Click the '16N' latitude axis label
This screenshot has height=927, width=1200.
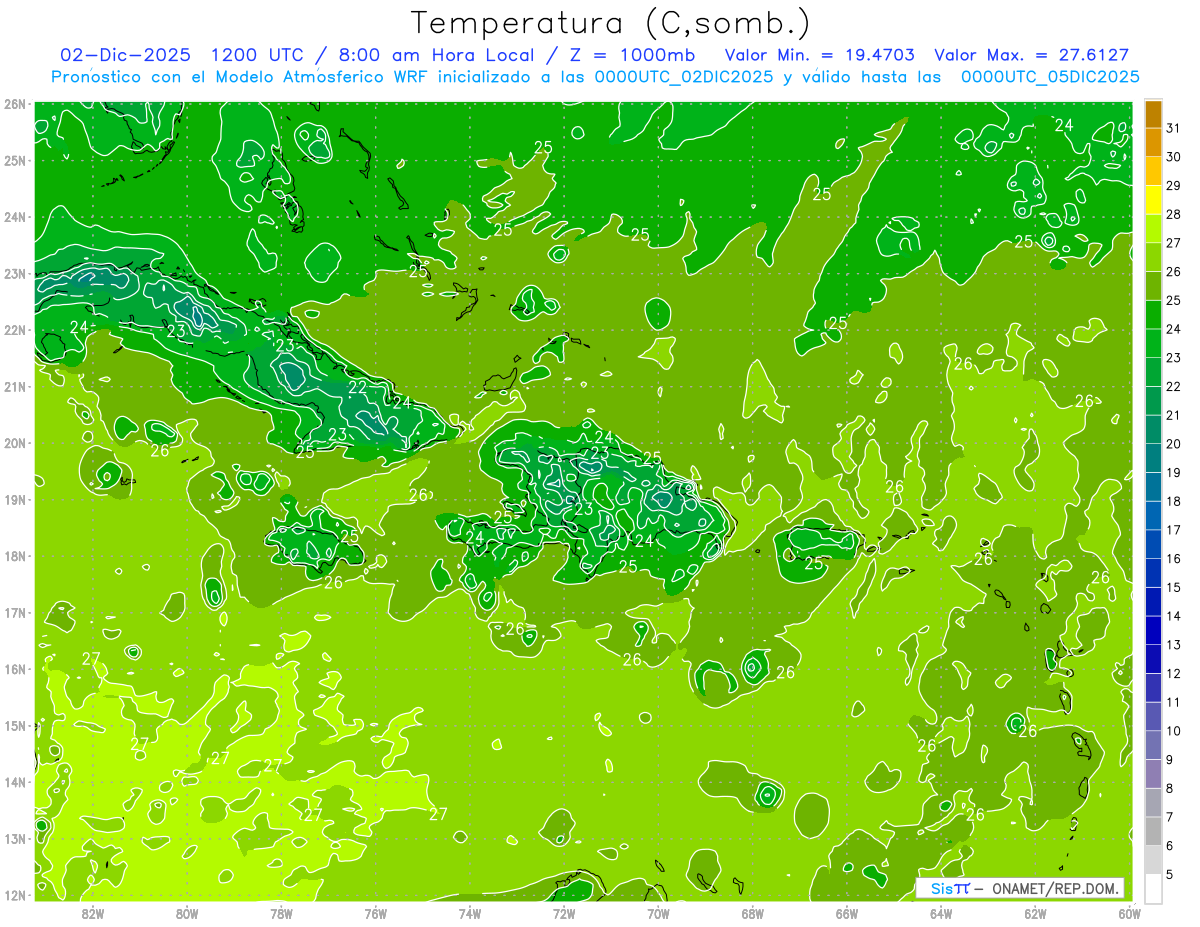(15, 669)
